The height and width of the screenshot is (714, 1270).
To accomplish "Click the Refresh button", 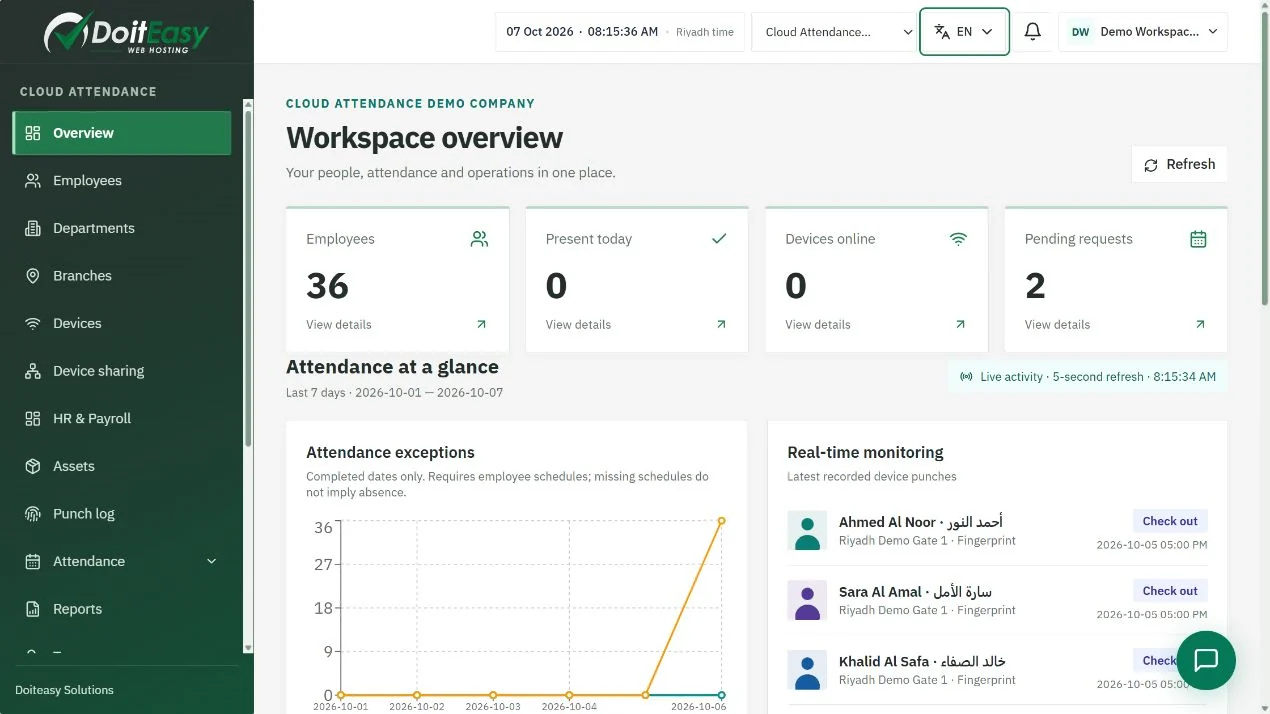I will pyautogui.click(x=1179, y=164).
